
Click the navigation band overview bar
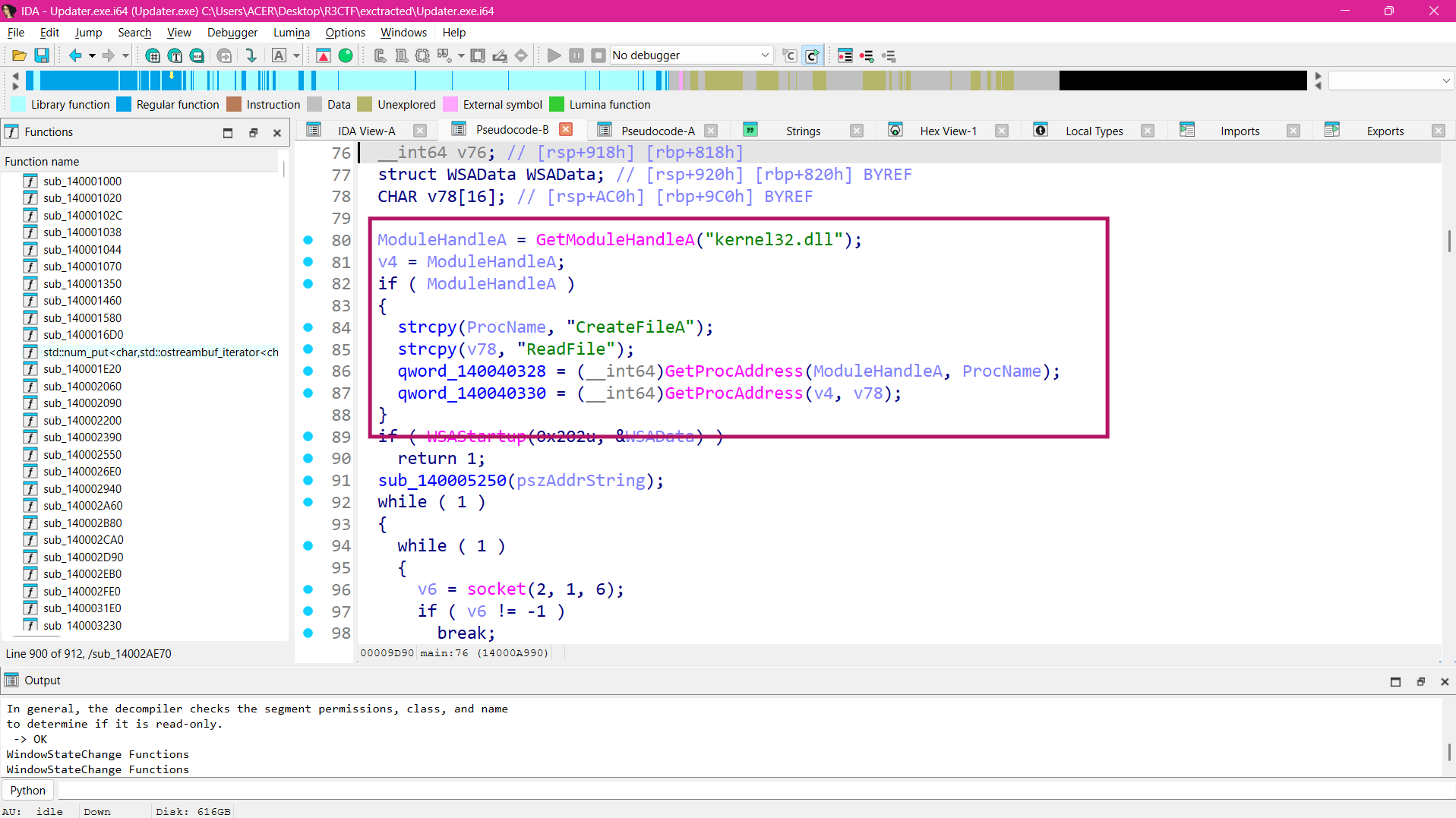[x=665, y=81]
